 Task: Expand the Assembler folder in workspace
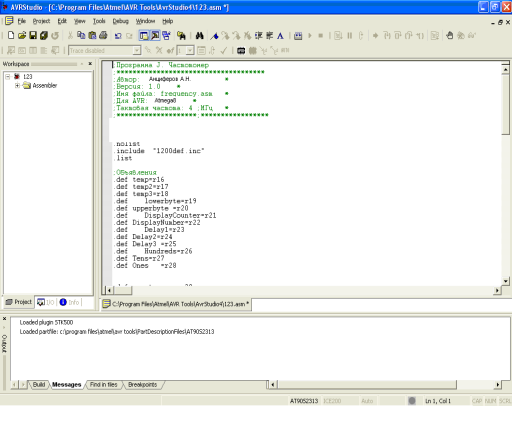pyautogui.click(x=17, y=86)
